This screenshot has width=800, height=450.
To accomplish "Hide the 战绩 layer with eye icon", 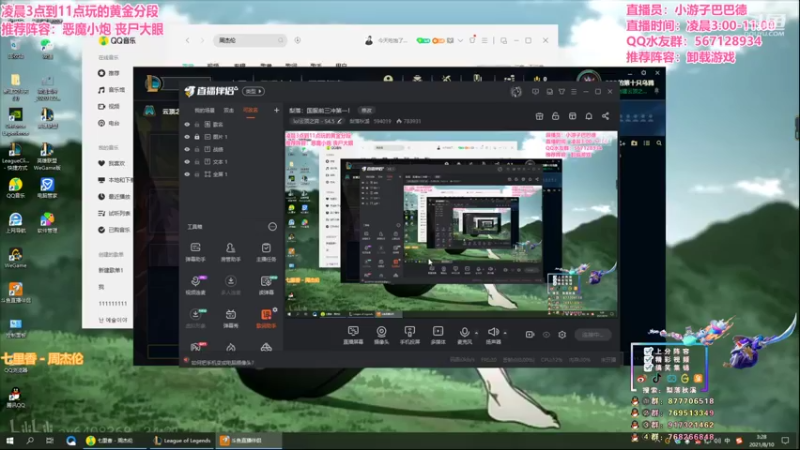I will (x=187, y=149).
